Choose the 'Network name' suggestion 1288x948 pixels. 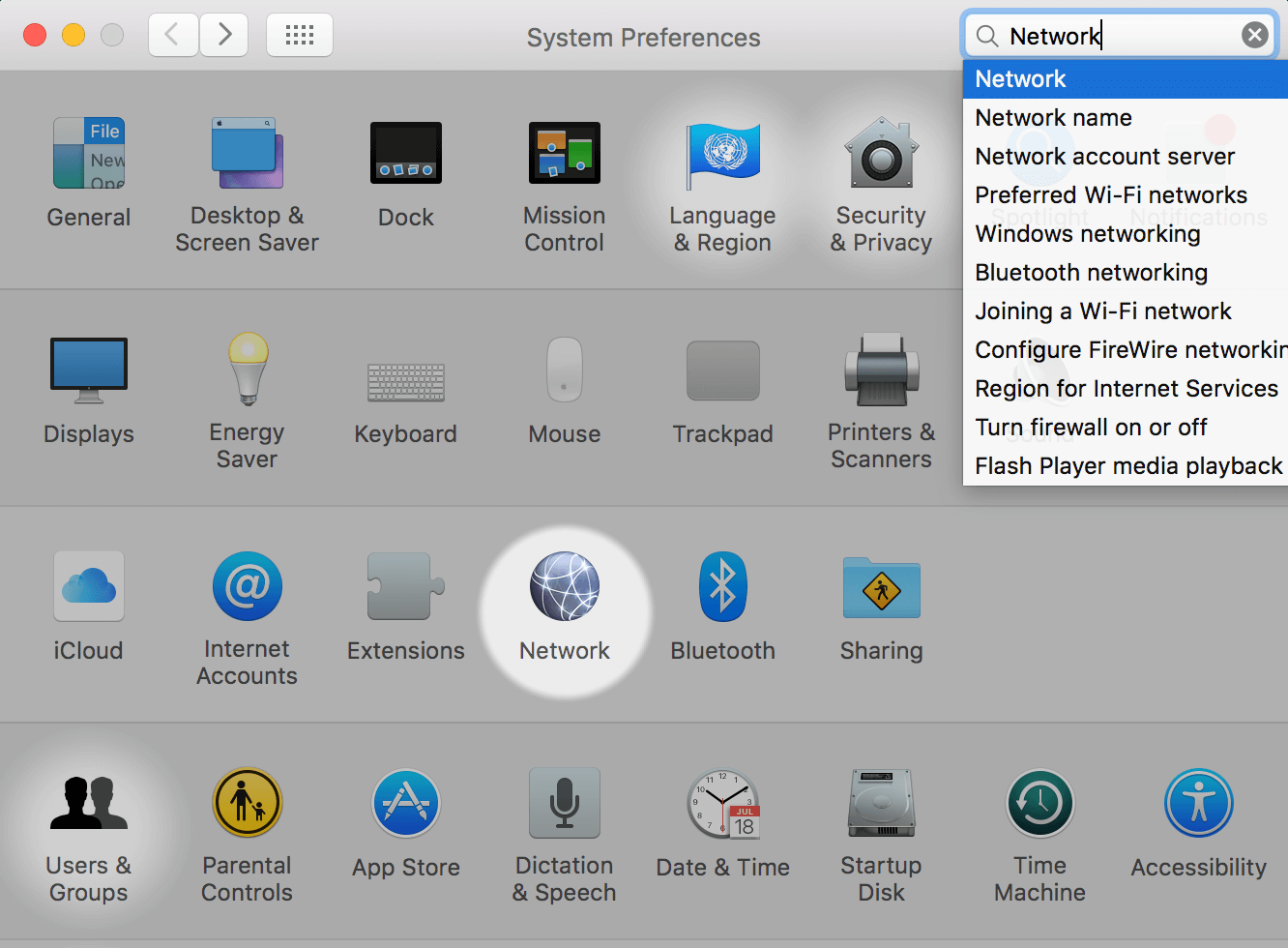point(1126,118)
